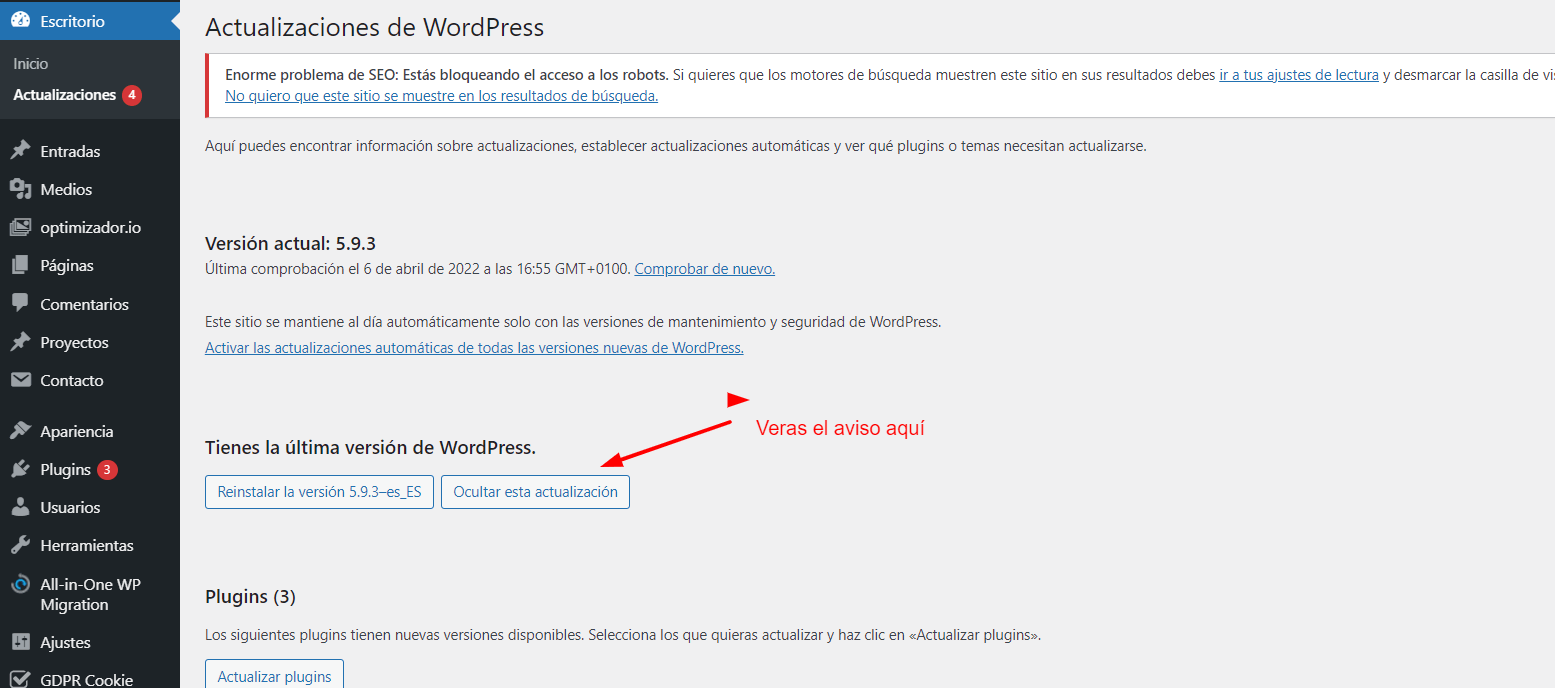Open the Escritorio menu
The height and width of the screenshot is (688, 1555).
(90, 20)
